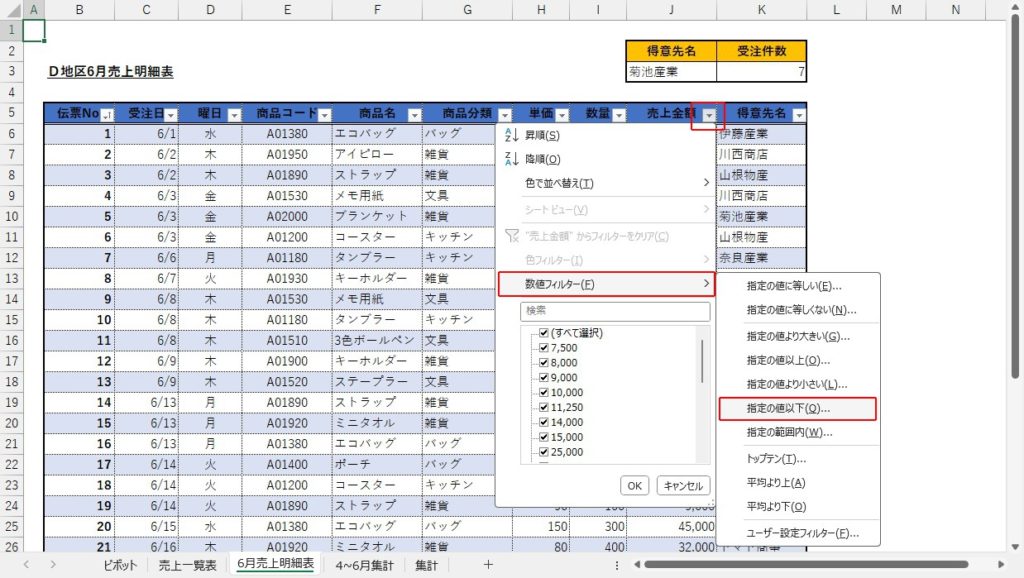Open the 商品分類 column filter dropdown
1024x578 pixels.
coord(504,115)
